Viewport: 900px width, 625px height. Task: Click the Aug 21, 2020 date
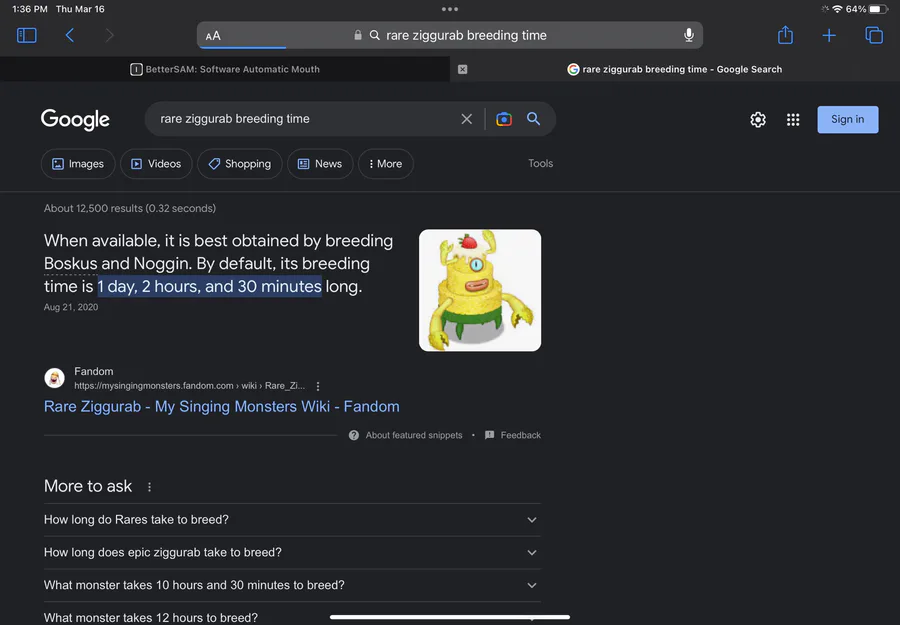[x=71, y=307]
